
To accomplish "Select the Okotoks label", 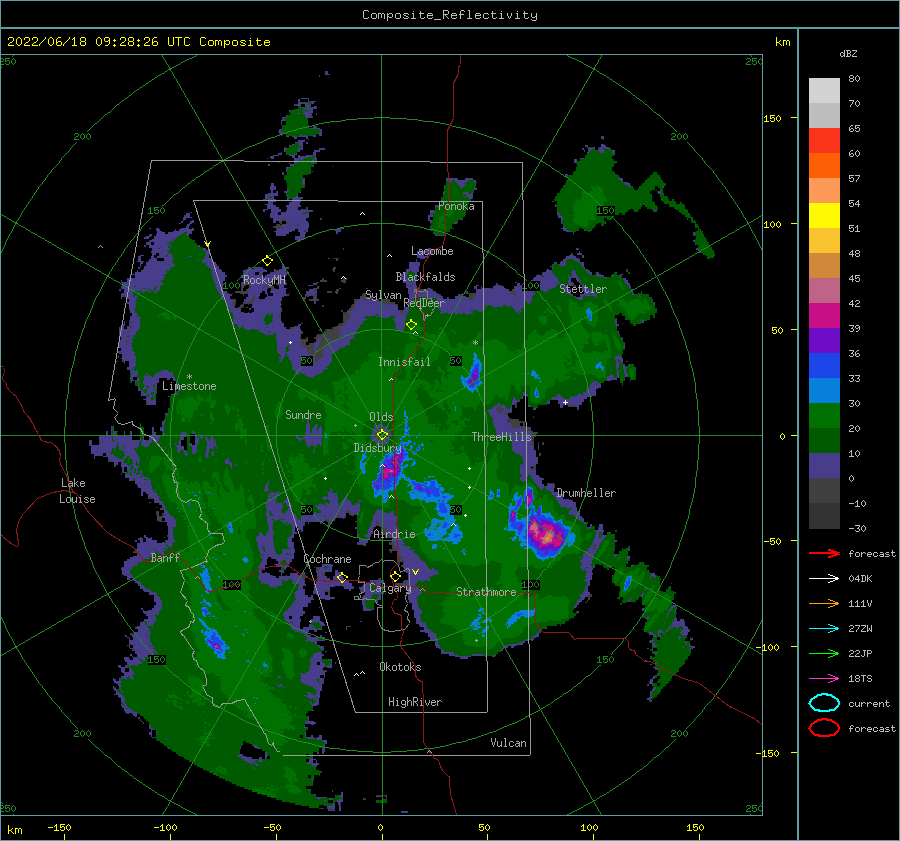I will (400, 666).
